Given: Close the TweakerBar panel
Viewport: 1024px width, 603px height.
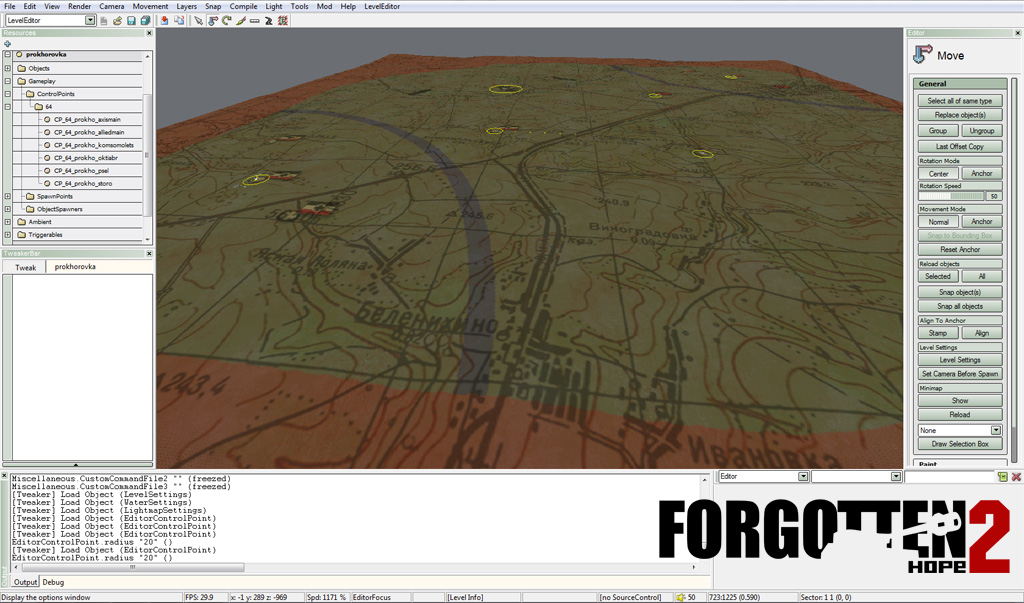Looking at the screenshot, I should pos(149,253).
